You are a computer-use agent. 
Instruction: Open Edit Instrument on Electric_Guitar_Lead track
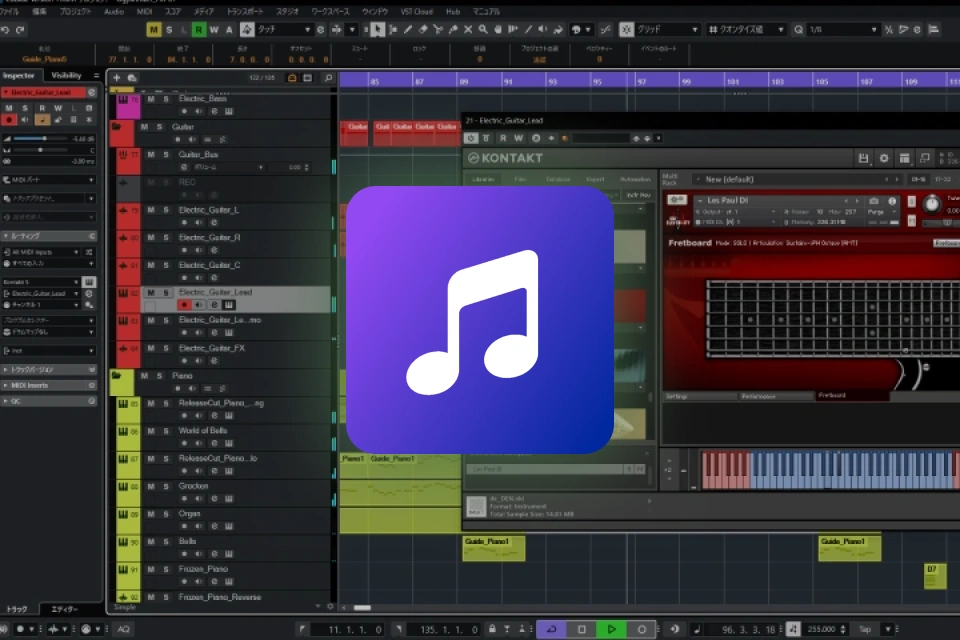[228, 305]
